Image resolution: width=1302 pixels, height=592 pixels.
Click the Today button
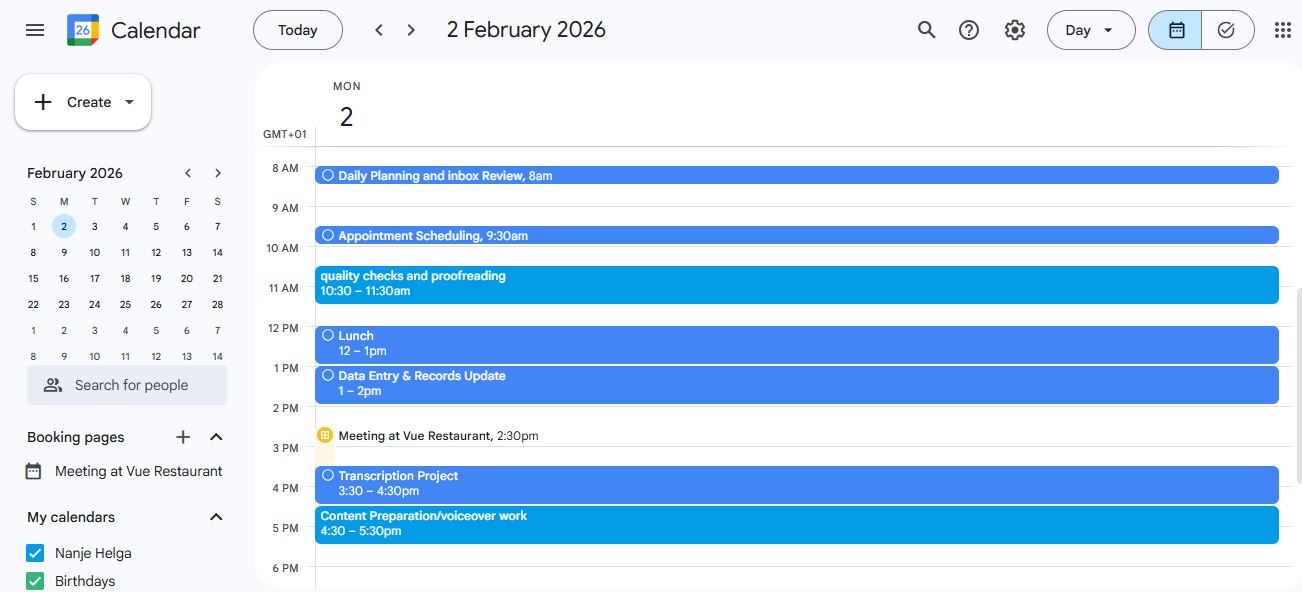coord(297,30)
